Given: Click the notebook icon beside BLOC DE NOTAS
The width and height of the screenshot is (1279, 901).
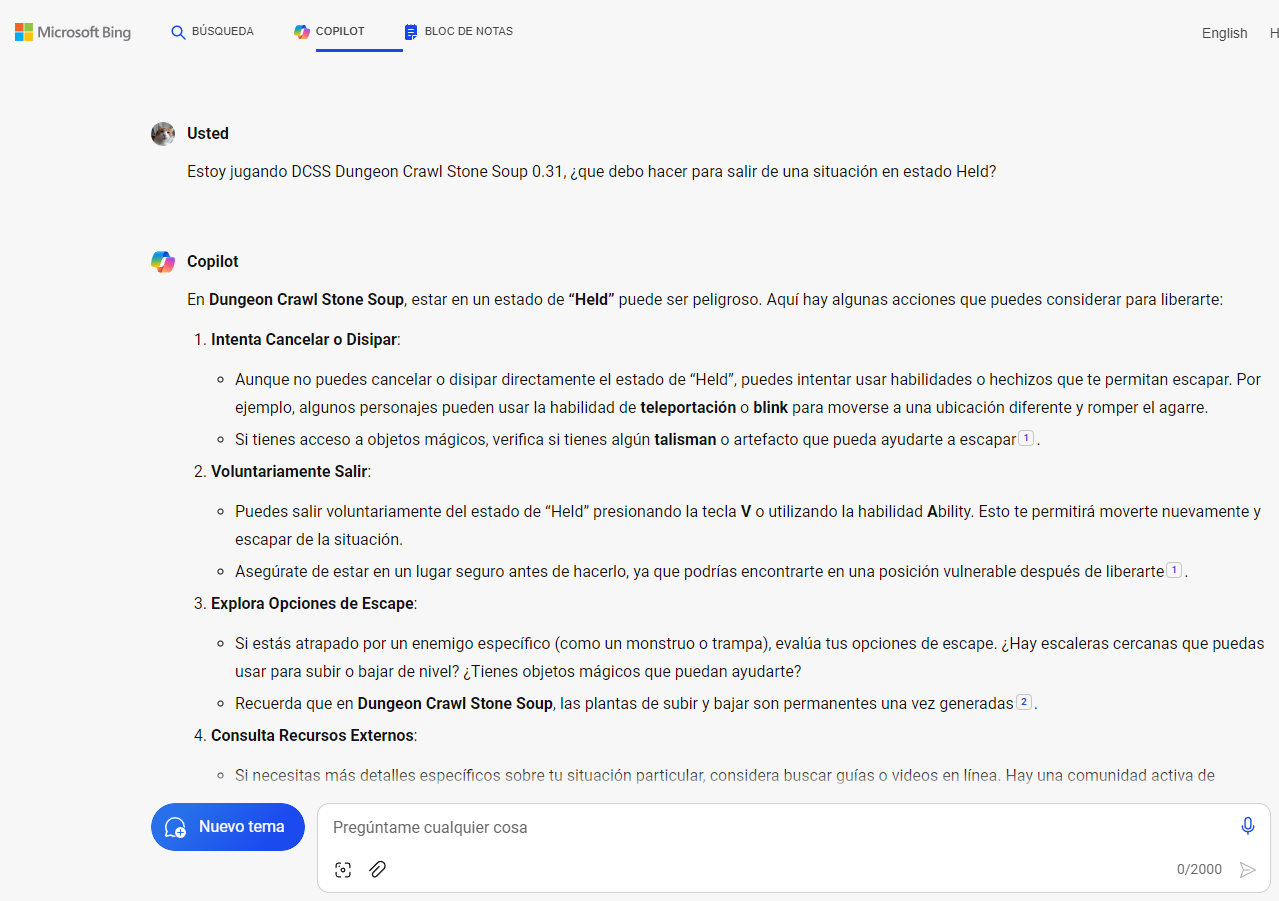Looking at the screenshot, I should click(x=411, y=32).
